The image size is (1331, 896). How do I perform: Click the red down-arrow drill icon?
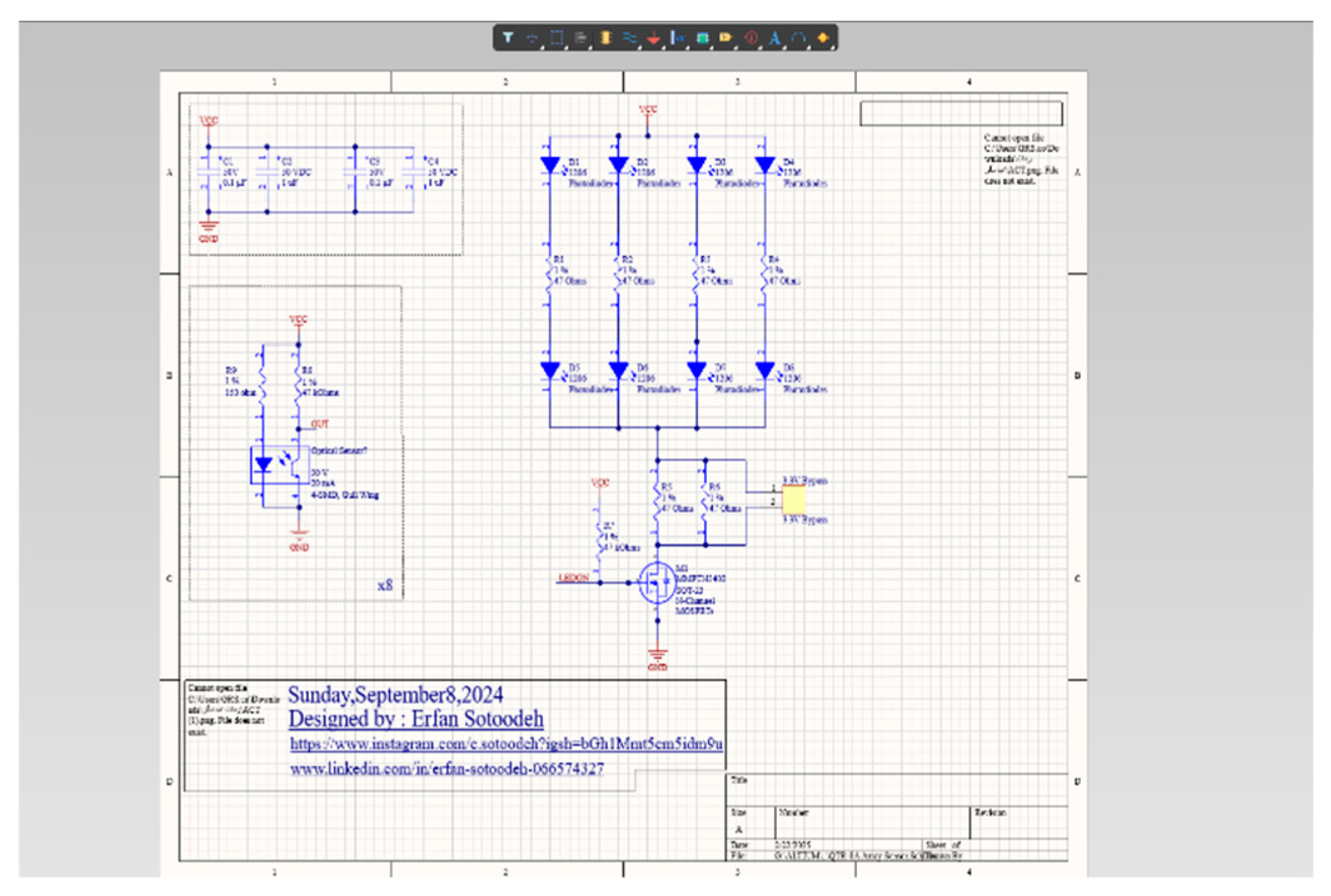654,38
